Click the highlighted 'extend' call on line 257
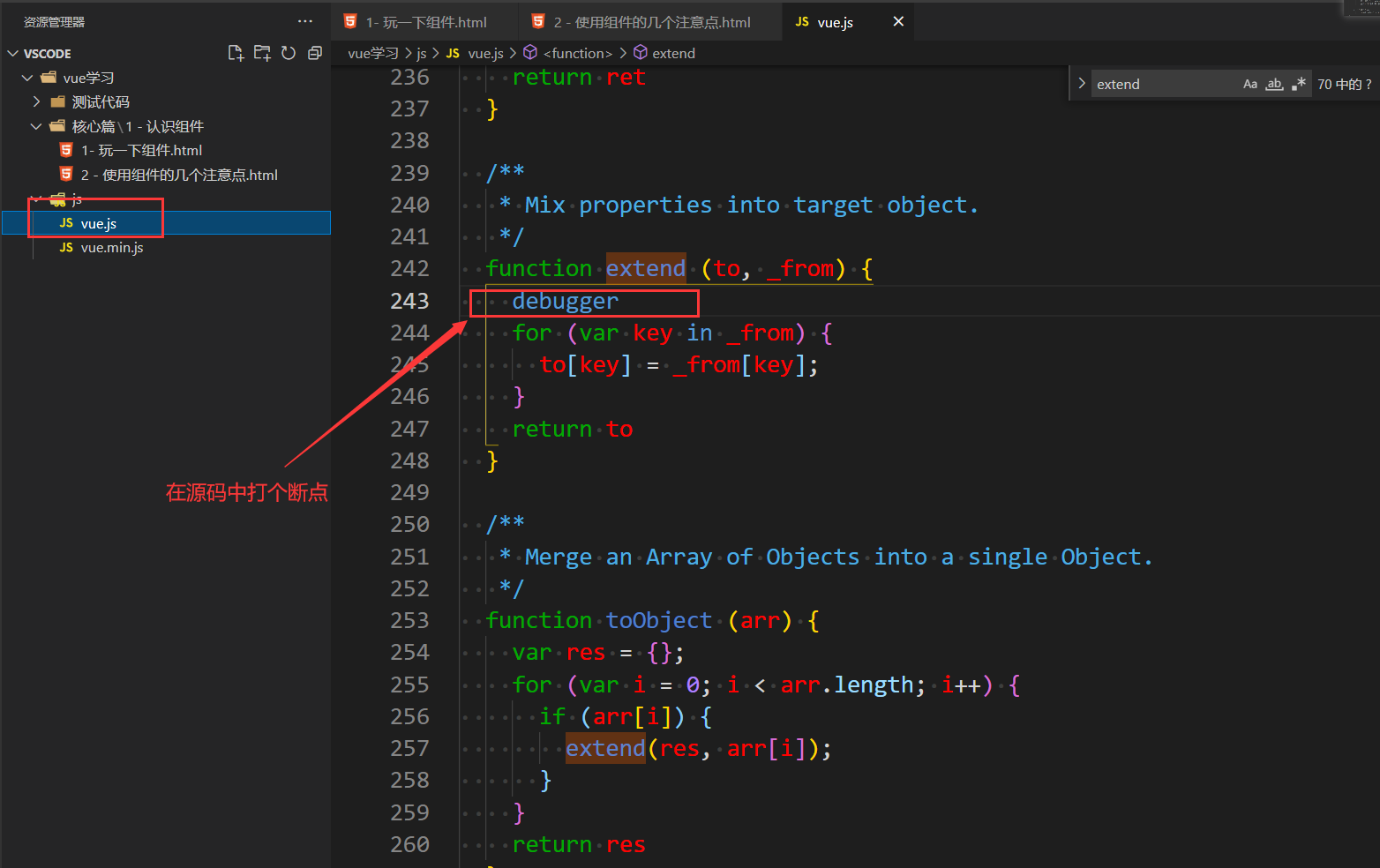Viewport: 1380px width, 868px height. (x=605, y=748)
